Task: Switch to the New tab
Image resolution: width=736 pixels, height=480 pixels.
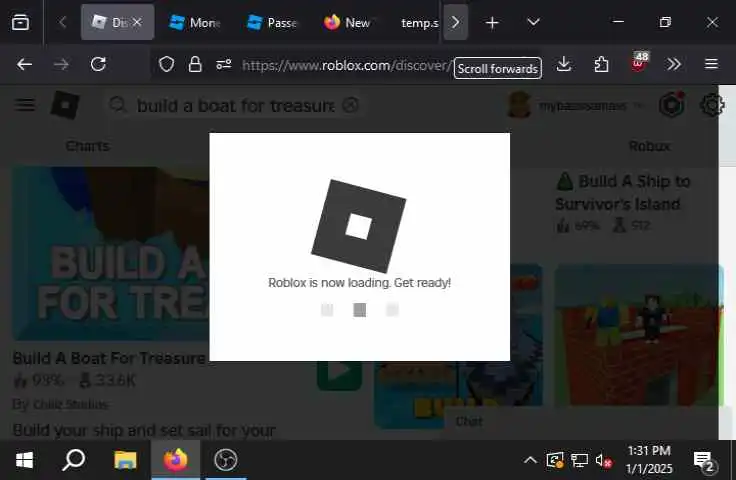Action: coord(348,23)
